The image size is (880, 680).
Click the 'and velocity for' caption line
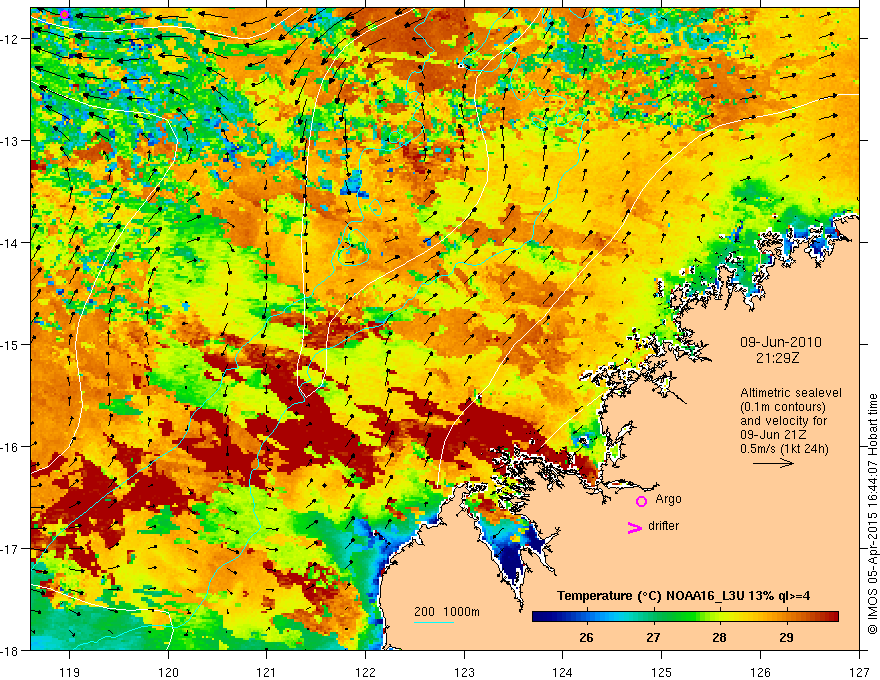[x=783, y=421]
